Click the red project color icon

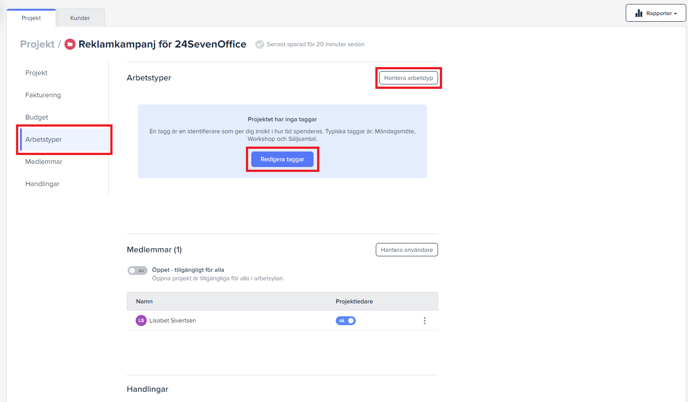point(70,45)
